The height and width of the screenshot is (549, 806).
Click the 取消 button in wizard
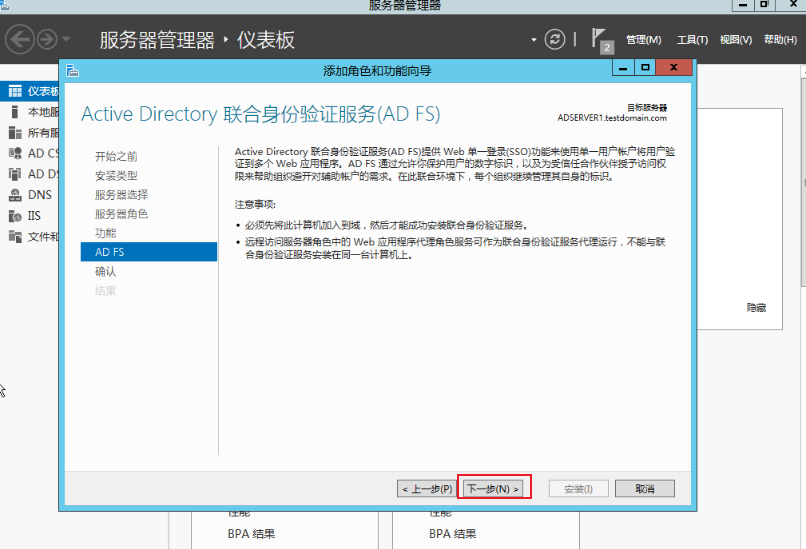pyautogui.click(x=645, y=489)
